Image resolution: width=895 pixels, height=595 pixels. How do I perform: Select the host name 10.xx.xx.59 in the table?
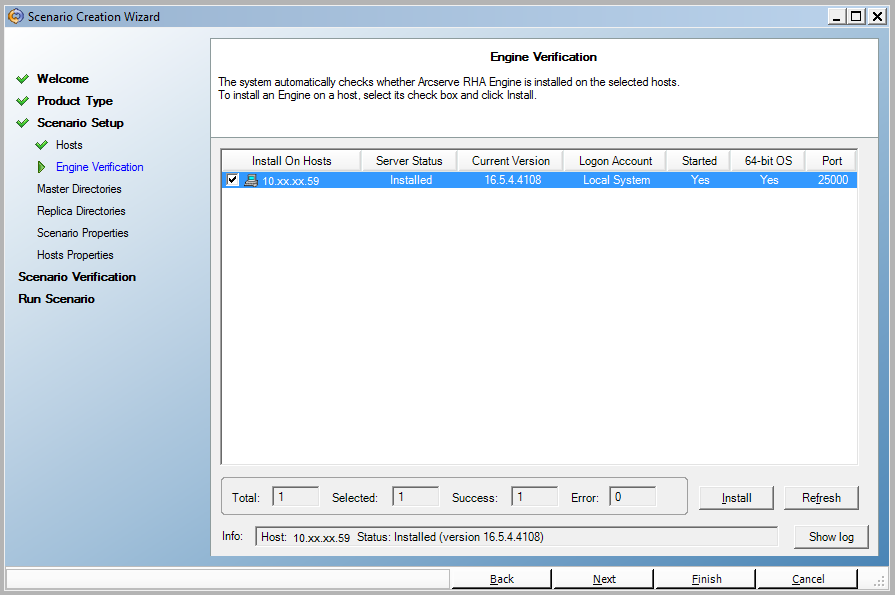291,181
